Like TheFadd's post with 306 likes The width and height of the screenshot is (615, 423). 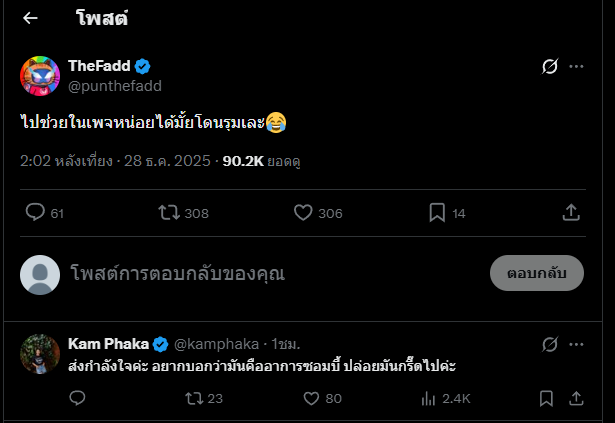click(304, 212)
